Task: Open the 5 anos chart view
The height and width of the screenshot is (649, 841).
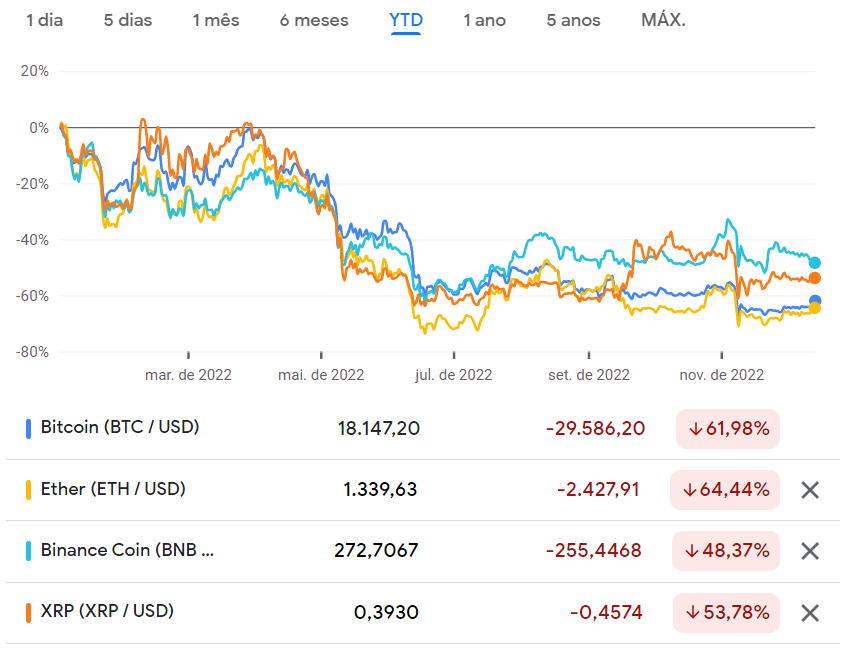Action: [572, 19]
